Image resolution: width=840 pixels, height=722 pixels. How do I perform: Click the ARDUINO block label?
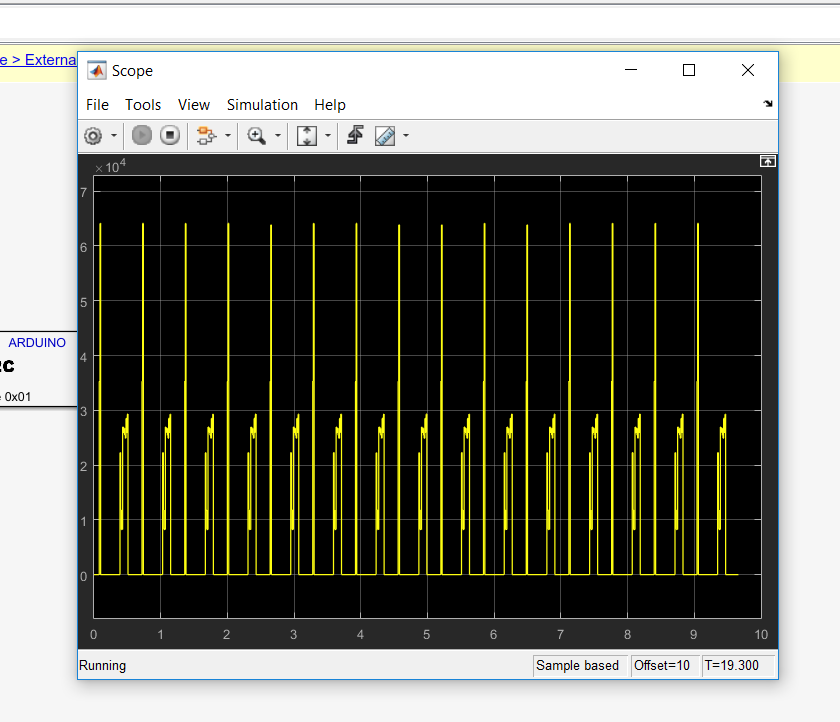37,343
